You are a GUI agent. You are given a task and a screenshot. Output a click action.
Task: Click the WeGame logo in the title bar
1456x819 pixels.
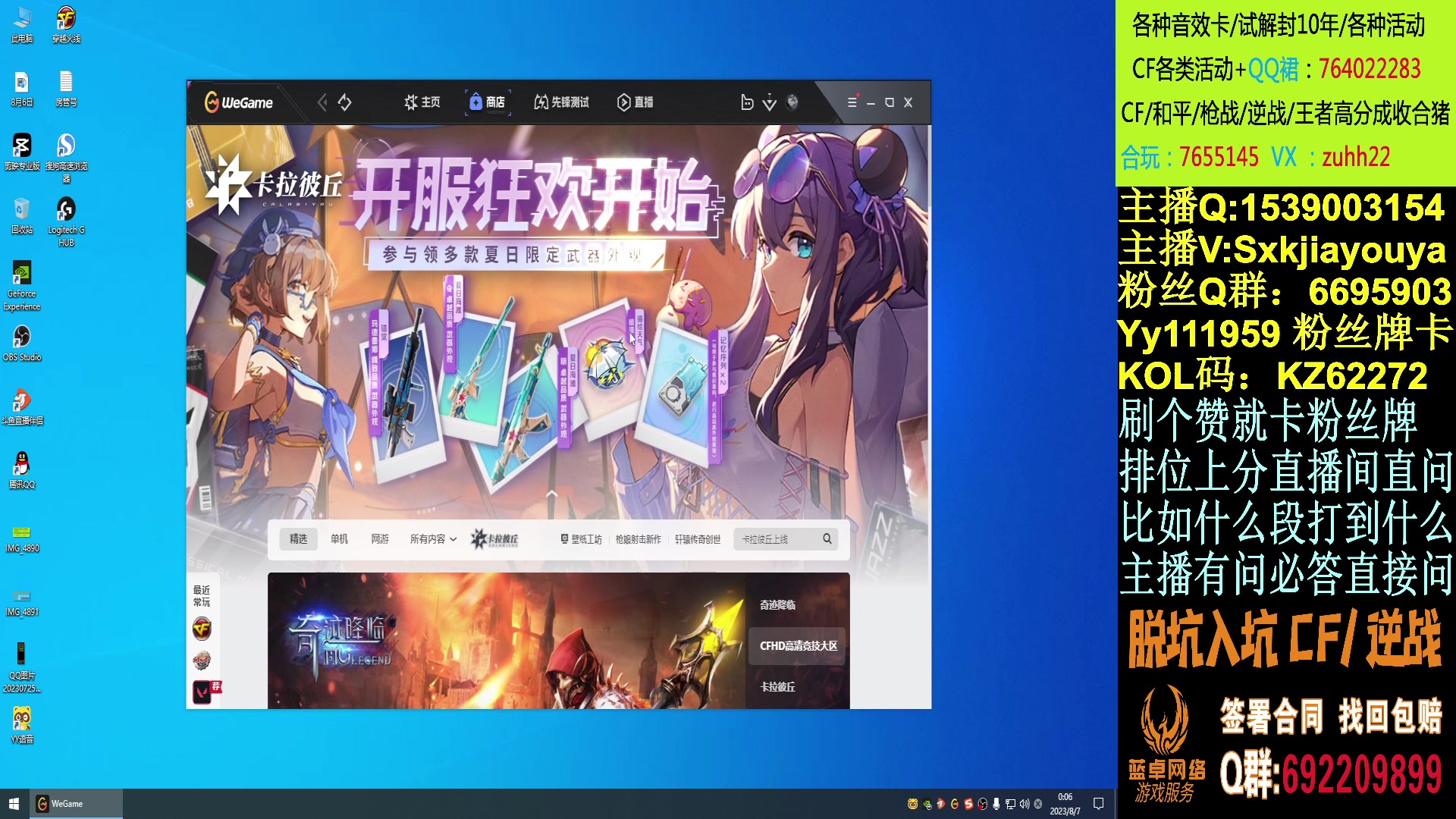[238, 102]
